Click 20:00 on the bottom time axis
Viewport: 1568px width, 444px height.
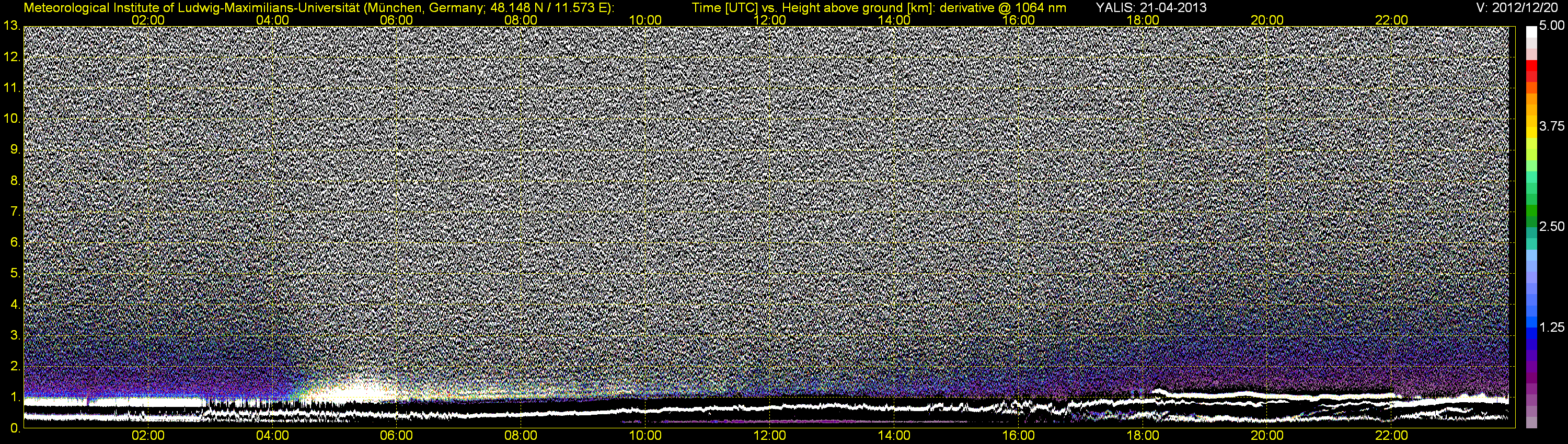pyautogui.click(x=1267, y=436)
